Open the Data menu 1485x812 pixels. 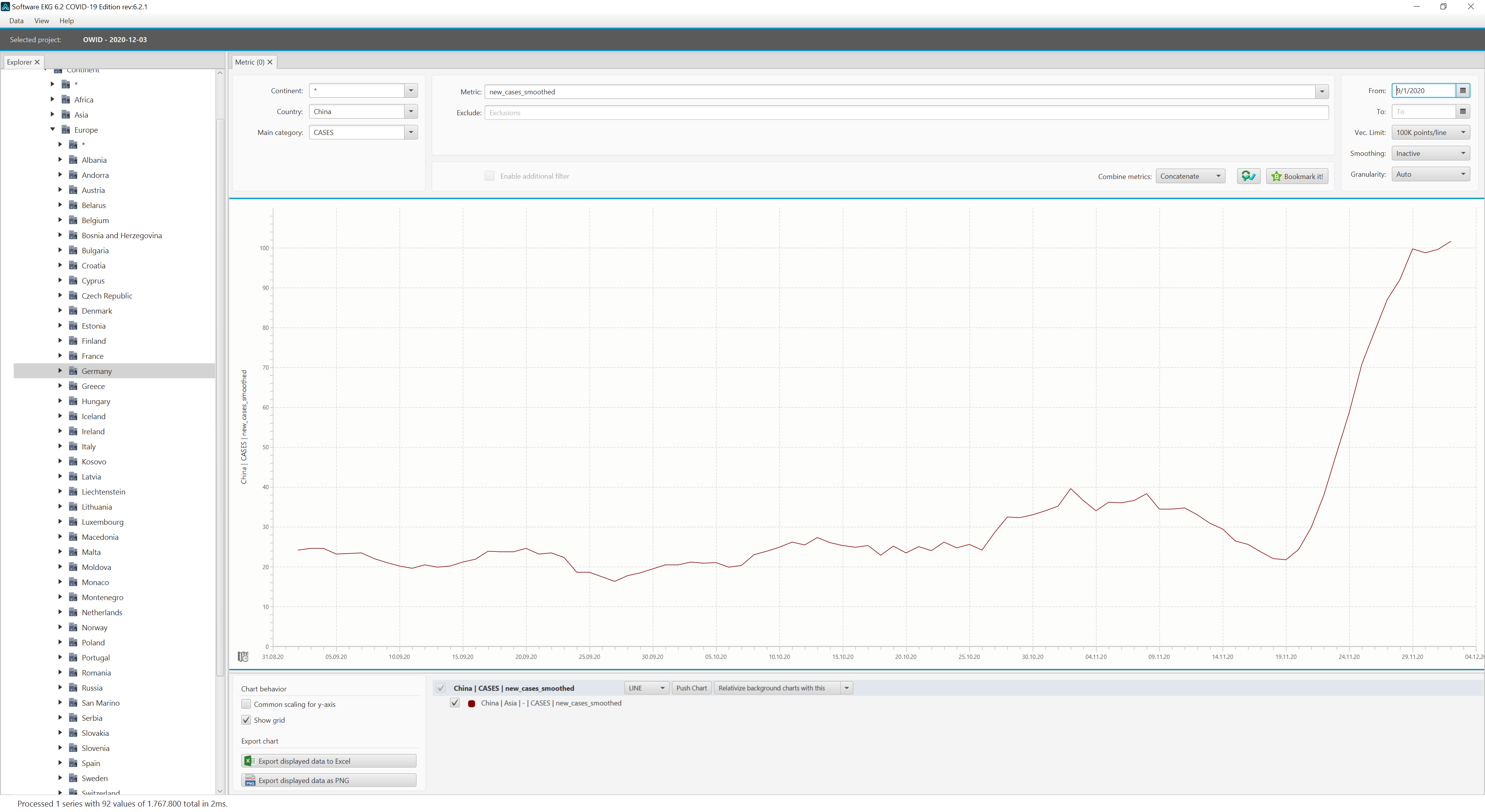click(x=16, y=21)
